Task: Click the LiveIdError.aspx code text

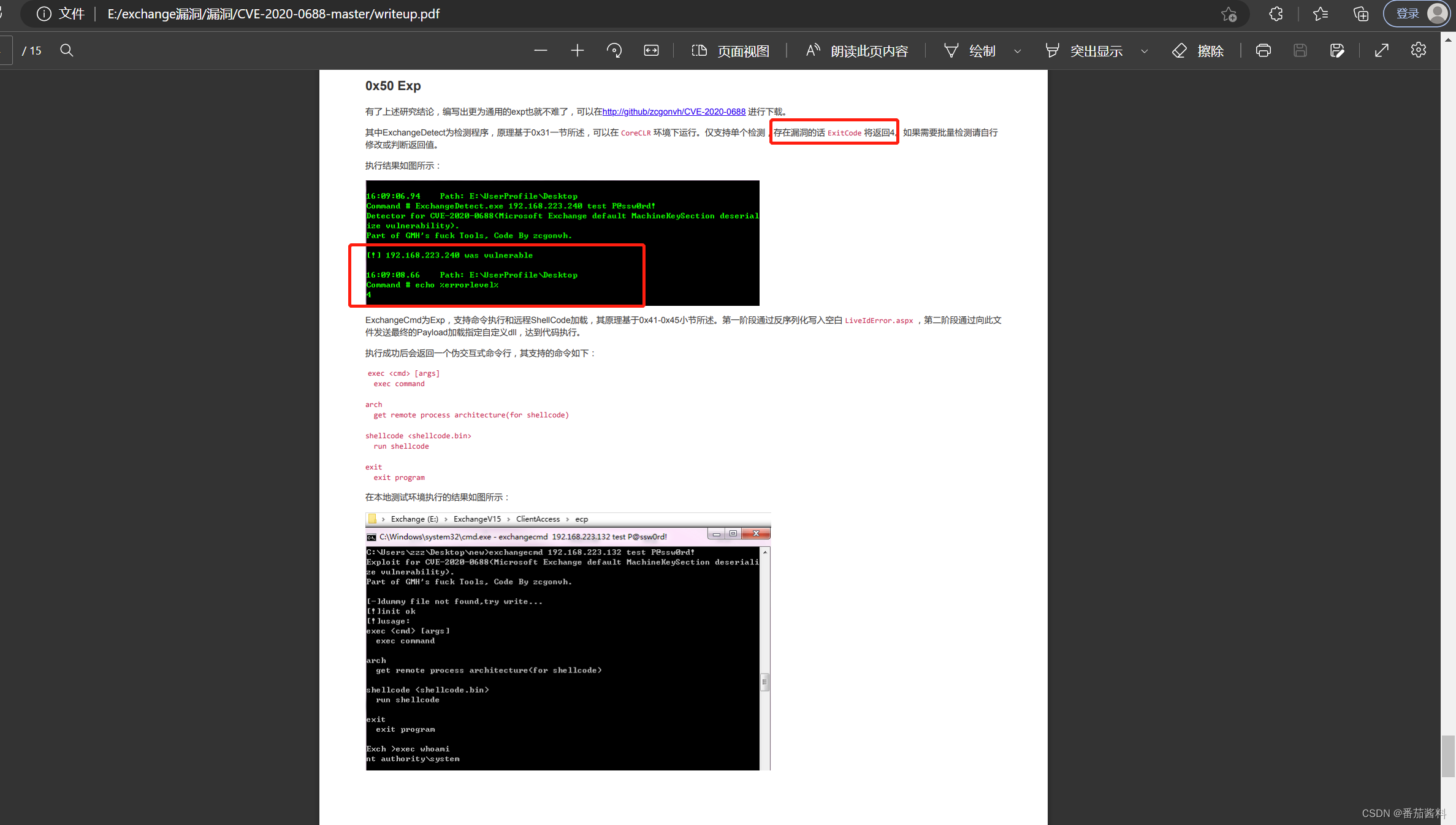Action: (879, 321)
